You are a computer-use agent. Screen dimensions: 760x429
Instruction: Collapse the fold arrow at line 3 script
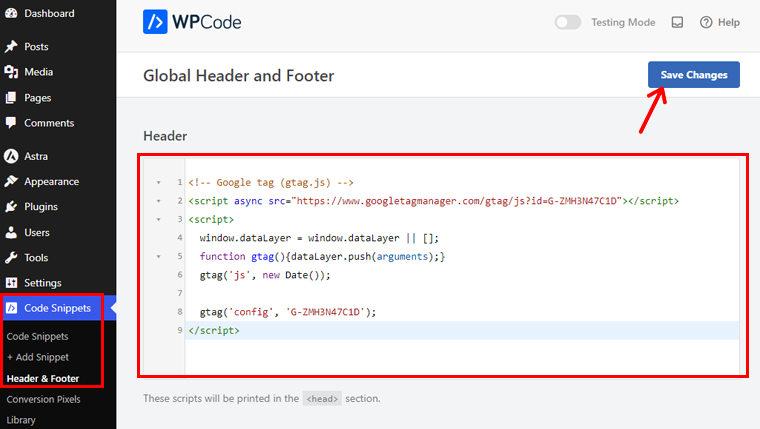click(158, 220)
